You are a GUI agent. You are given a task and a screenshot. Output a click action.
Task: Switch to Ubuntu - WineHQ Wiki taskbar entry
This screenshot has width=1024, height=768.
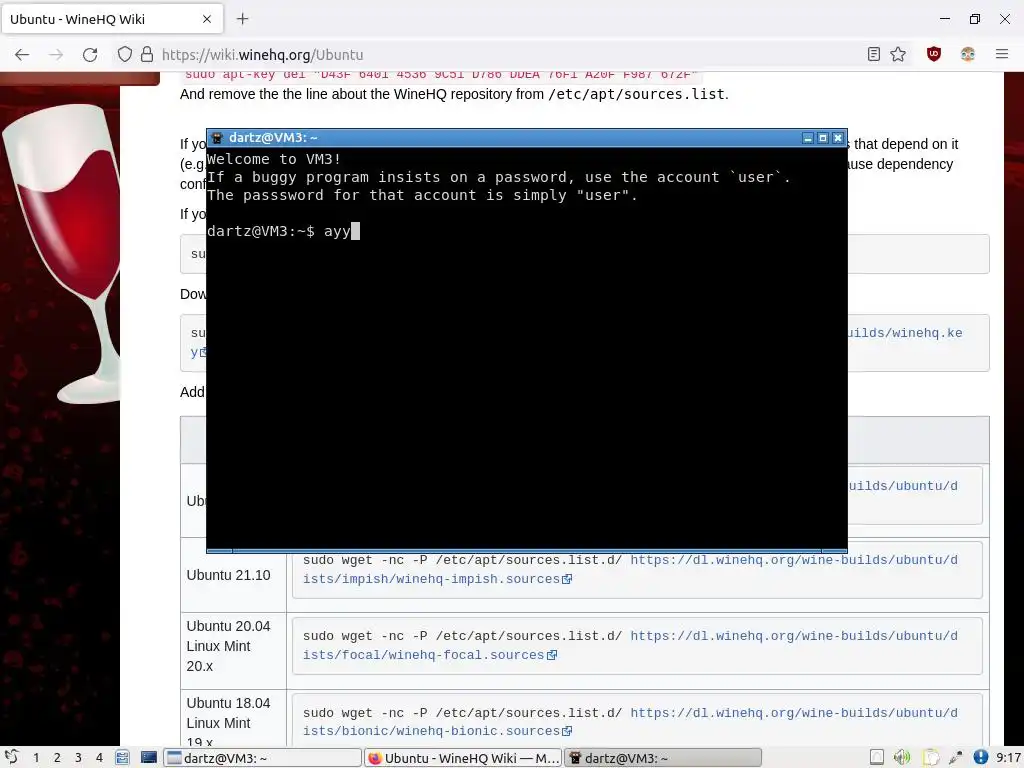pyautogui.click(x=463, y=758)
